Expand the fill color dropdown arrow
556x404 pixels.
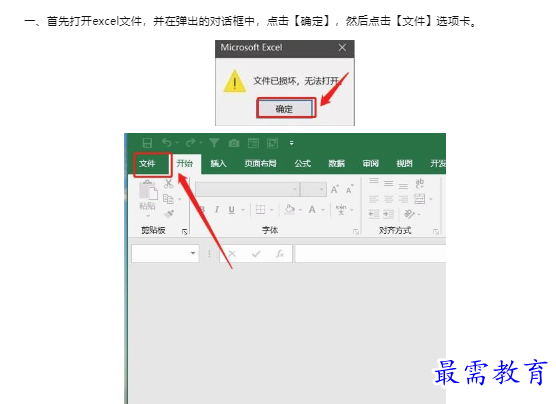click(300, 210)
